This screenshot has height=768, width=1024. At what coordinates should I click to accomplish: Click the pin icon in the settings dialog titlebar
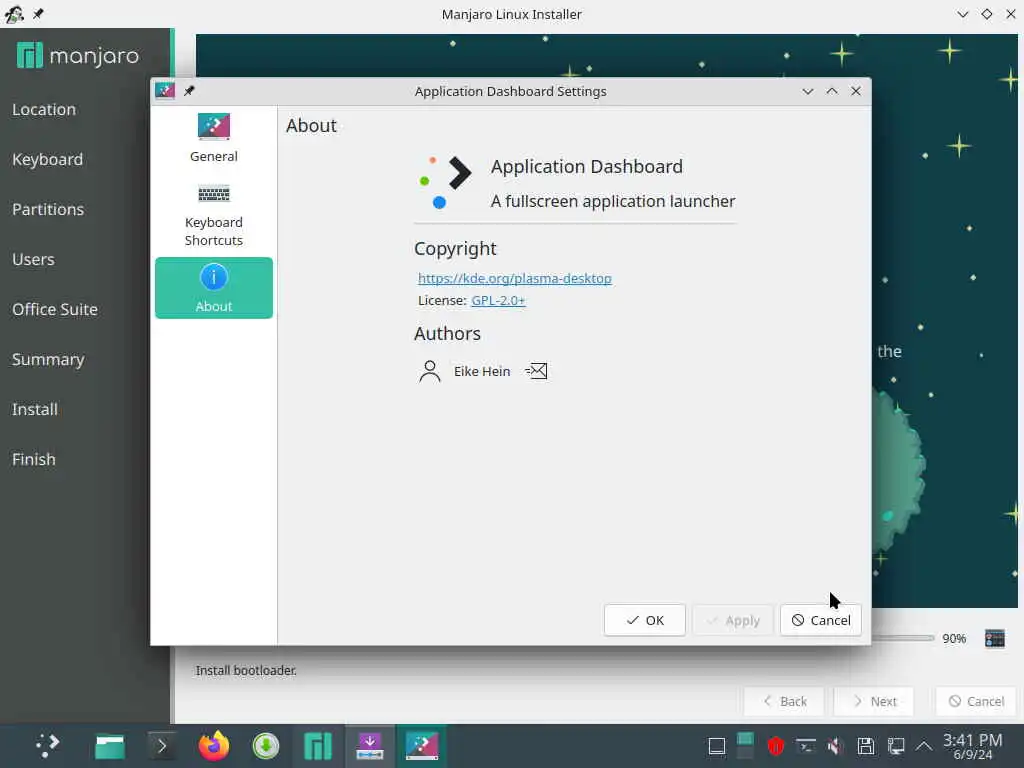(x=189, y=91)
